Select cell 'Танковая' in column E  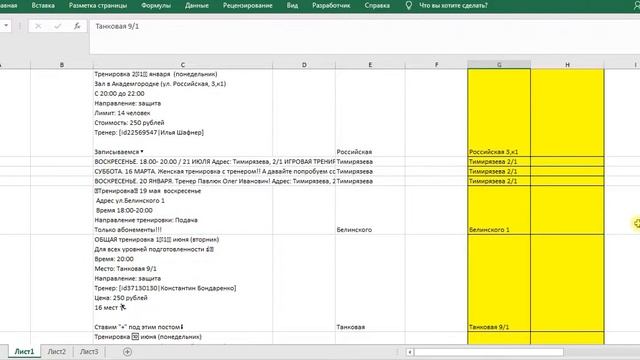[x=370, y=283]
